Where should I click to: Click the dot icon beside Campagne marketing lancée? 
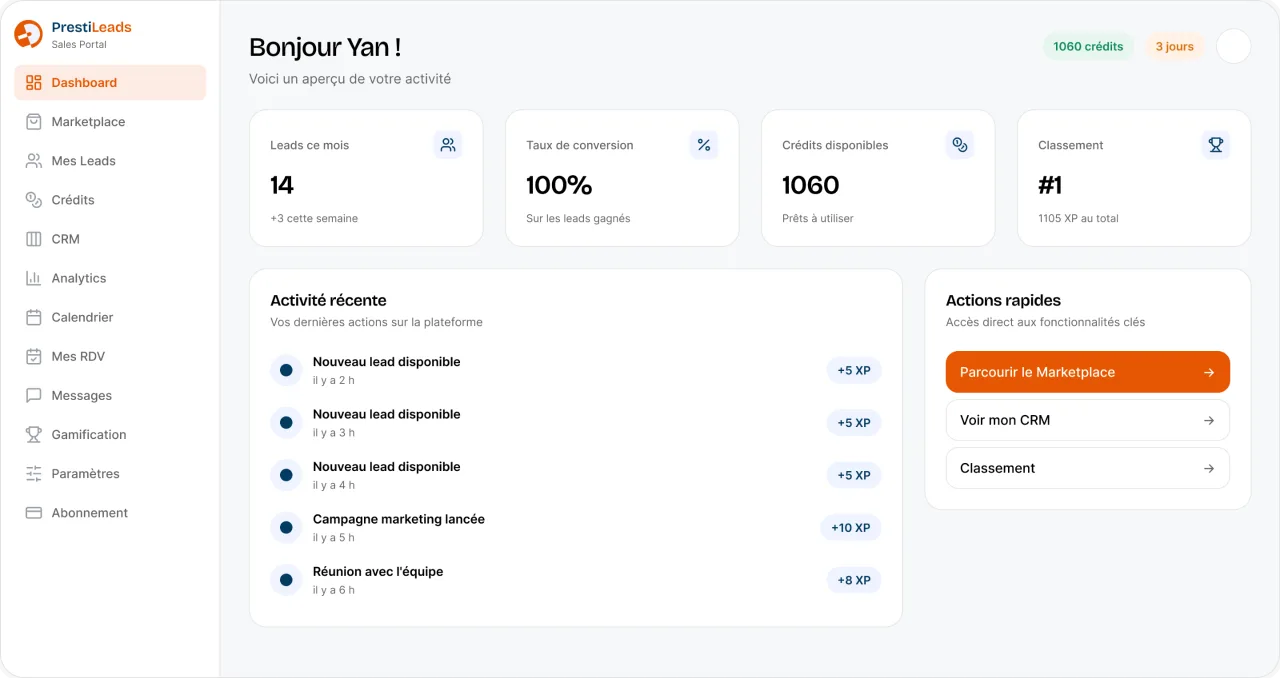(286, 527)
